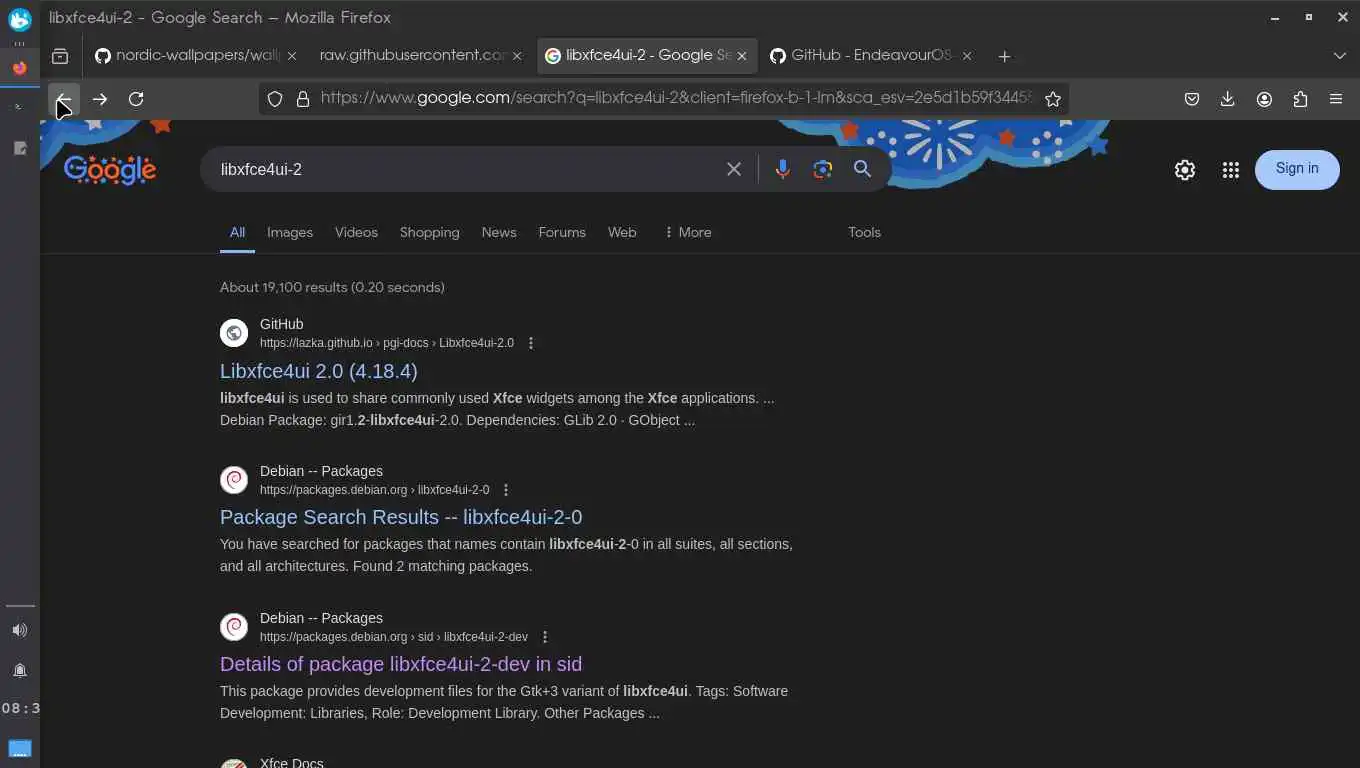Screen dimensions: 1360x768
Task: Click the Debian favicon of libxfce4ui-2-dev result
Action: point(234,627)
